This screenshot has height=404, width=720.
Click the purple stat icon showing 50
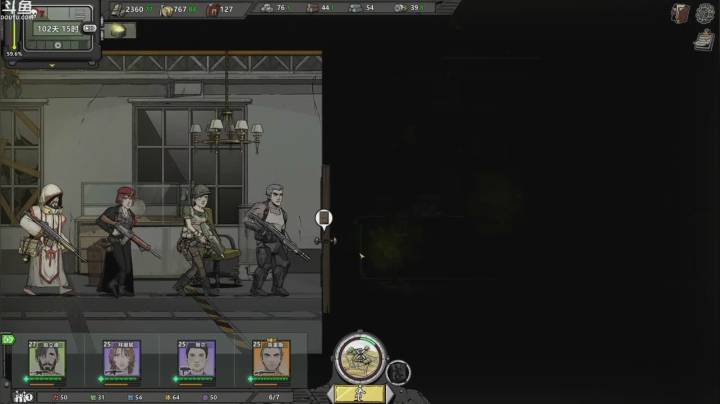click(205, 398)
